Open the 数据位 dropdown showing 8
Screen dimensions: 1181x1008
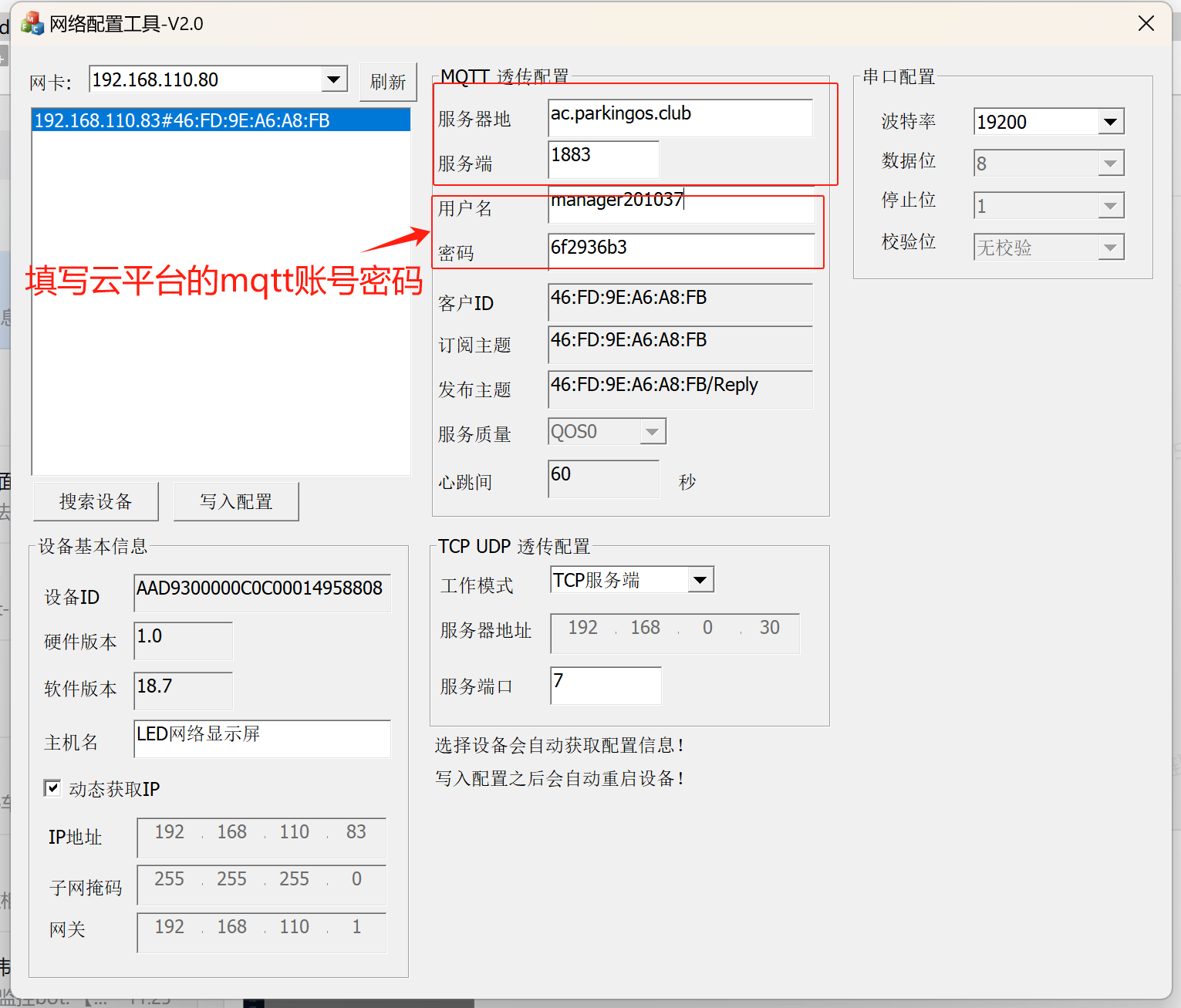[x=1110, y=164]
